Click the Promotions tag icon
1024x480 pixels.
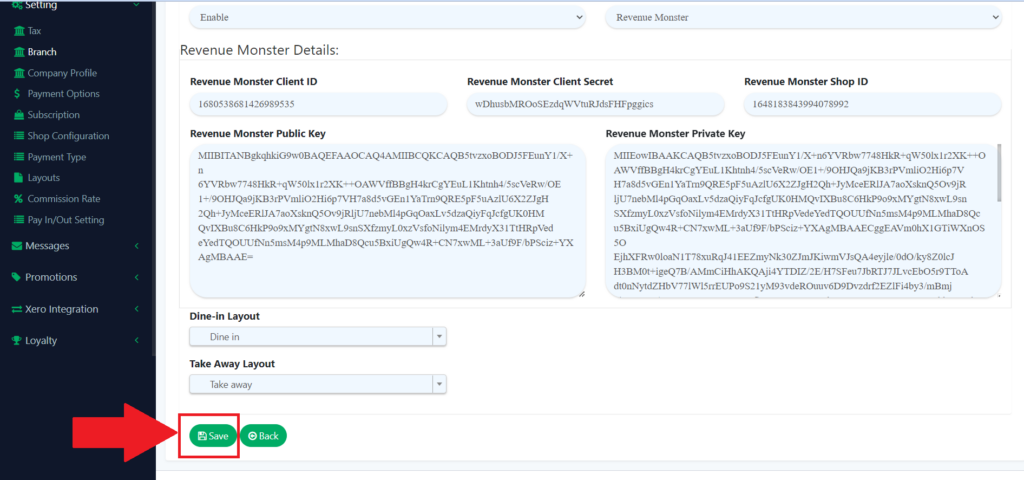pos(16,277)
